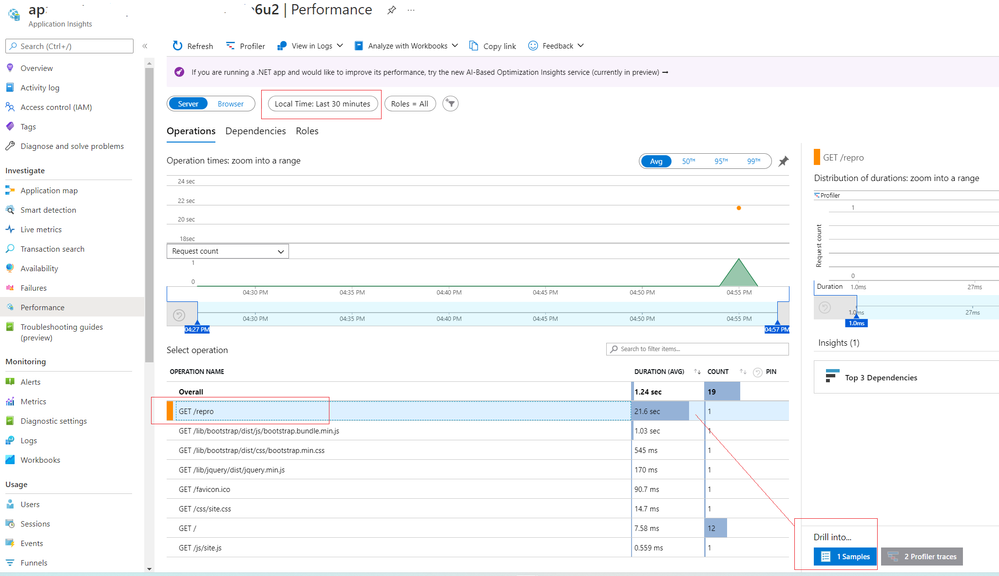Open Funnels under Usage

click(34, 563)
